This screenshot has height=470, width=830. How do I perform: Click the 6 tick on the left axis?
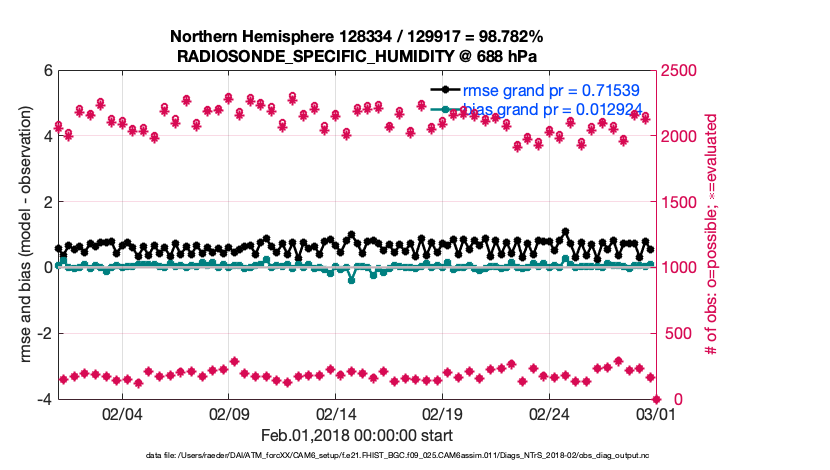tap(48, 71)
